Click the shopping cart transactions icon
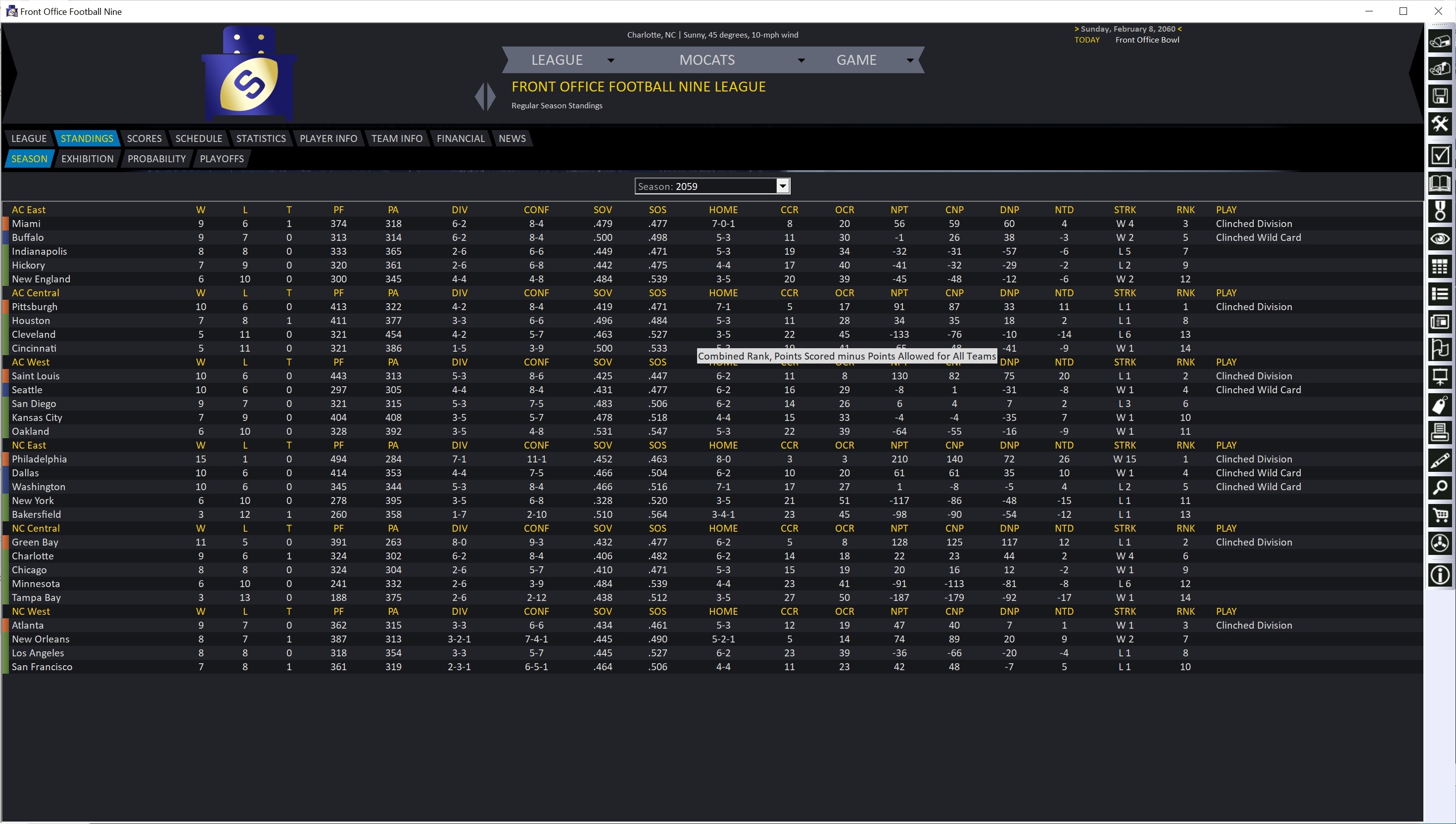This screenshot has width=1456, height=824. [x=1441, y=515]
